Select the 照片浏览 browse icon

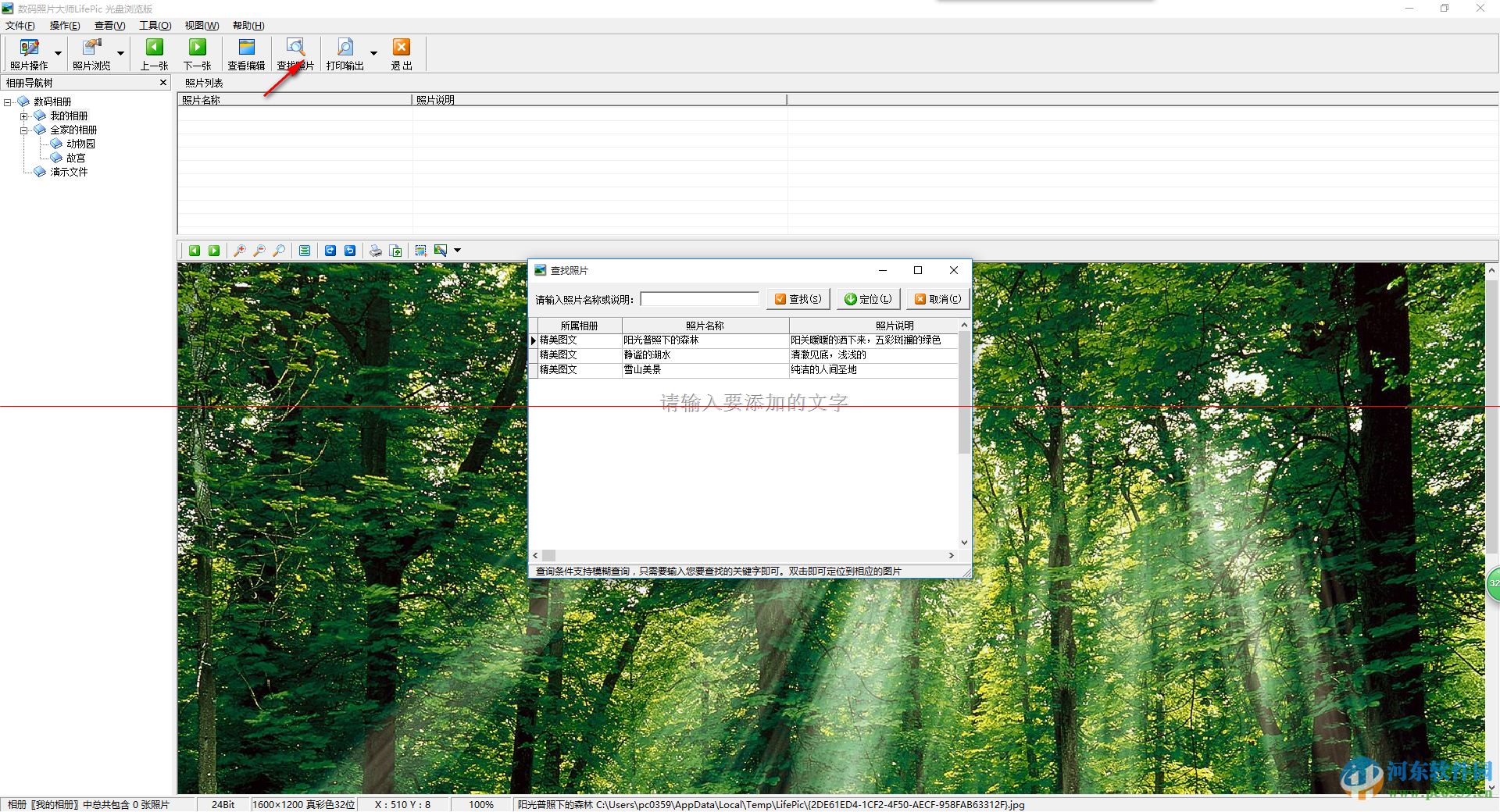[91, 53]
